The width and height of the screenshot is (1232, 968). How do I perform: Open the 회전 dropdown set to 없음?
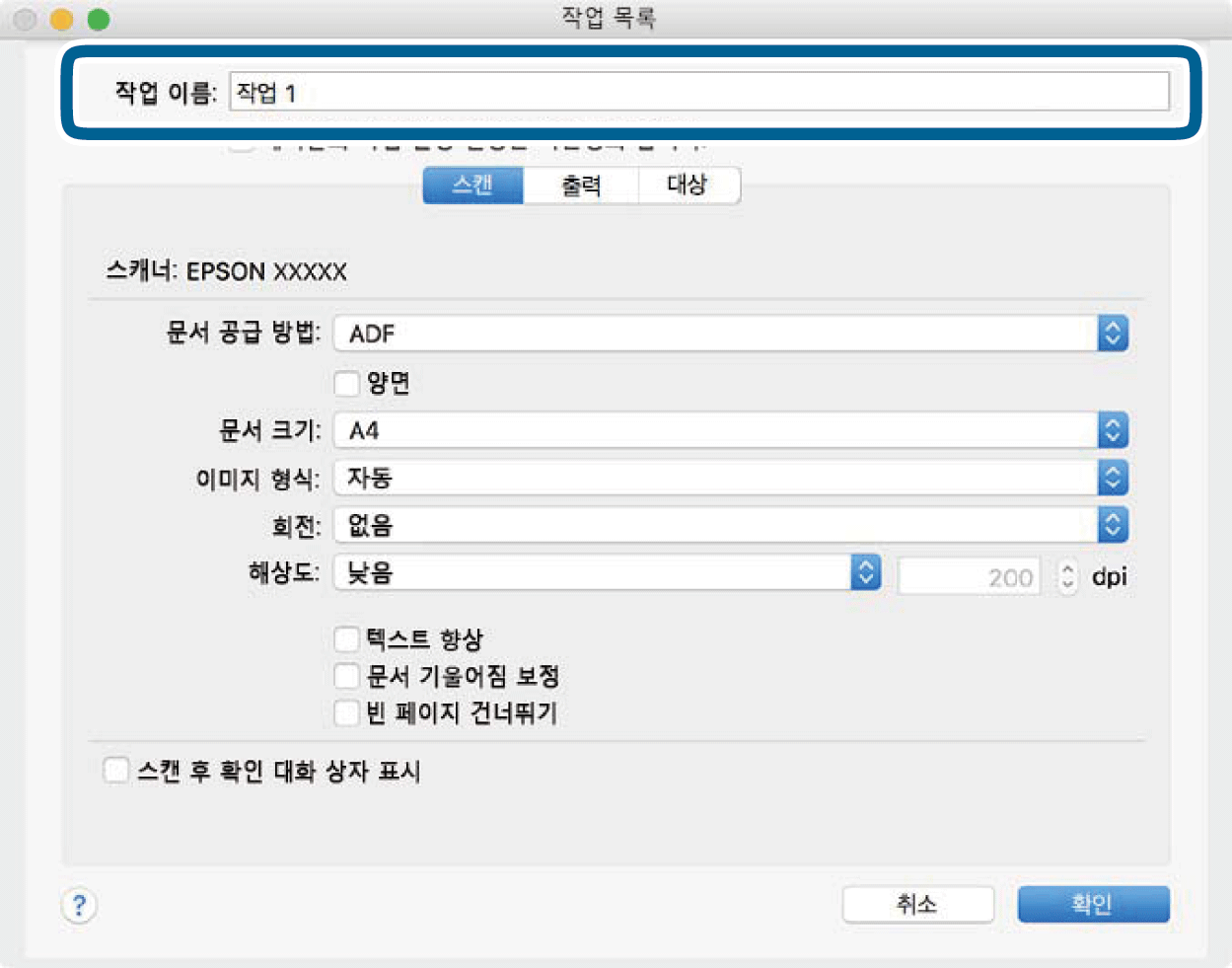tap(730, 525)
